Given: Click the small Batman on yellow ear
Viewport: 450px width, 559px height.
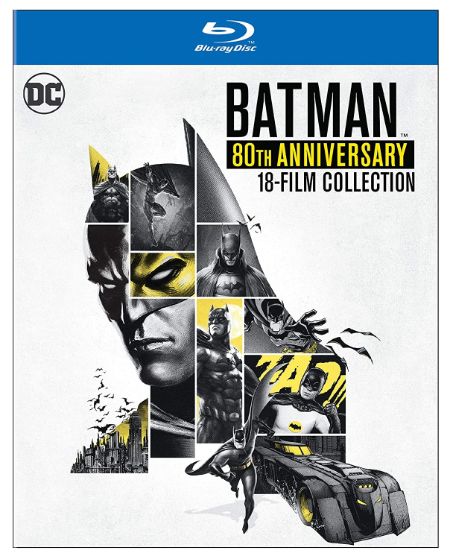Looking at the screenshot, I should click(x=108, y=185).
